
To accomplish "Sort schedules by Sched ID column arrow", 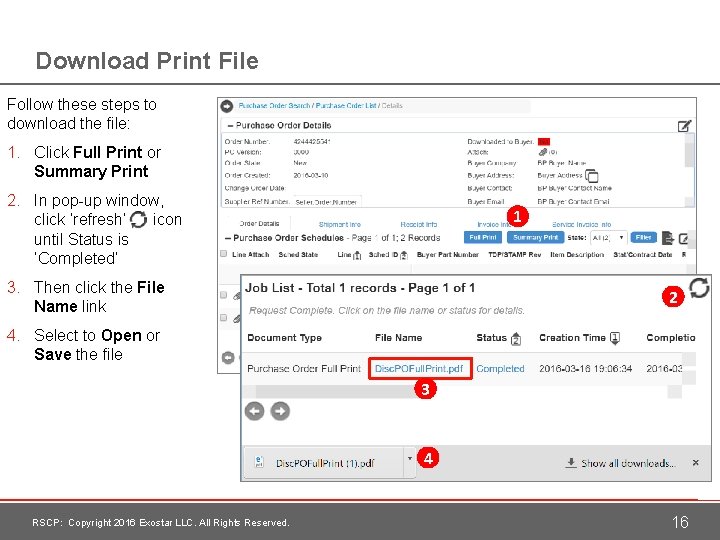I will 404,255.
